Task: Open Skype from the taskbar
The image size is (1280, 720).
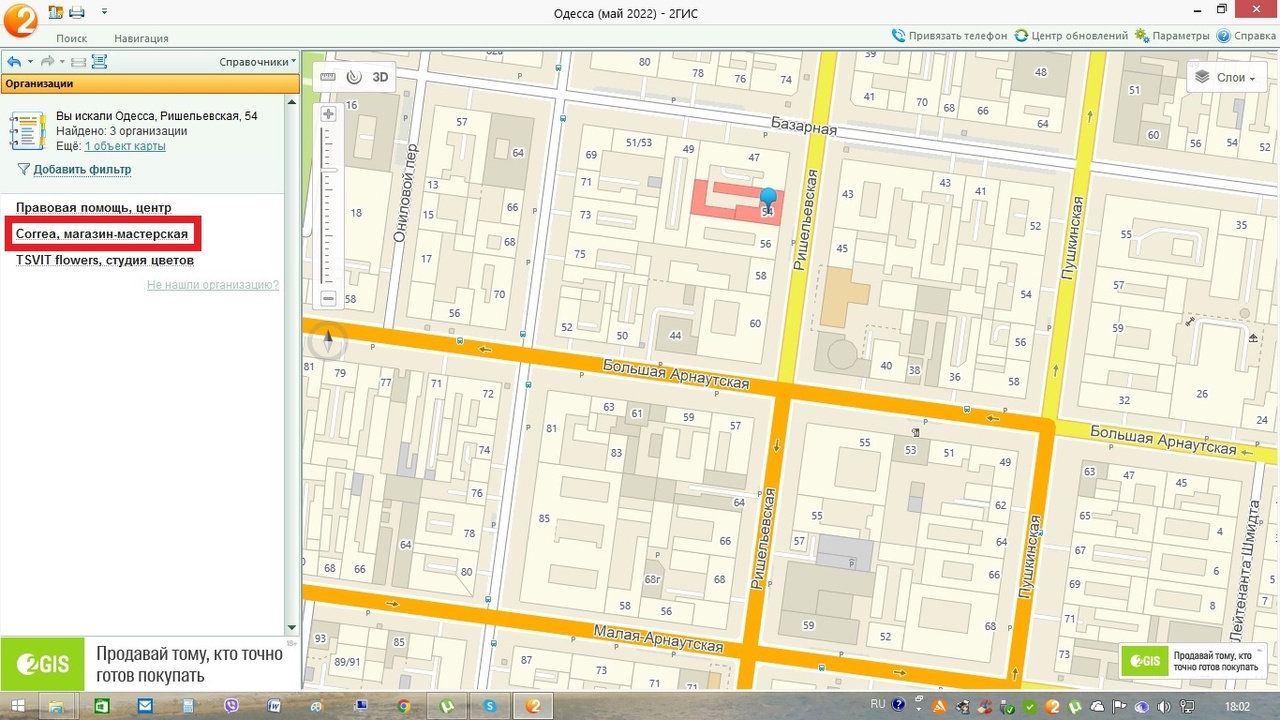Action: 490,705
